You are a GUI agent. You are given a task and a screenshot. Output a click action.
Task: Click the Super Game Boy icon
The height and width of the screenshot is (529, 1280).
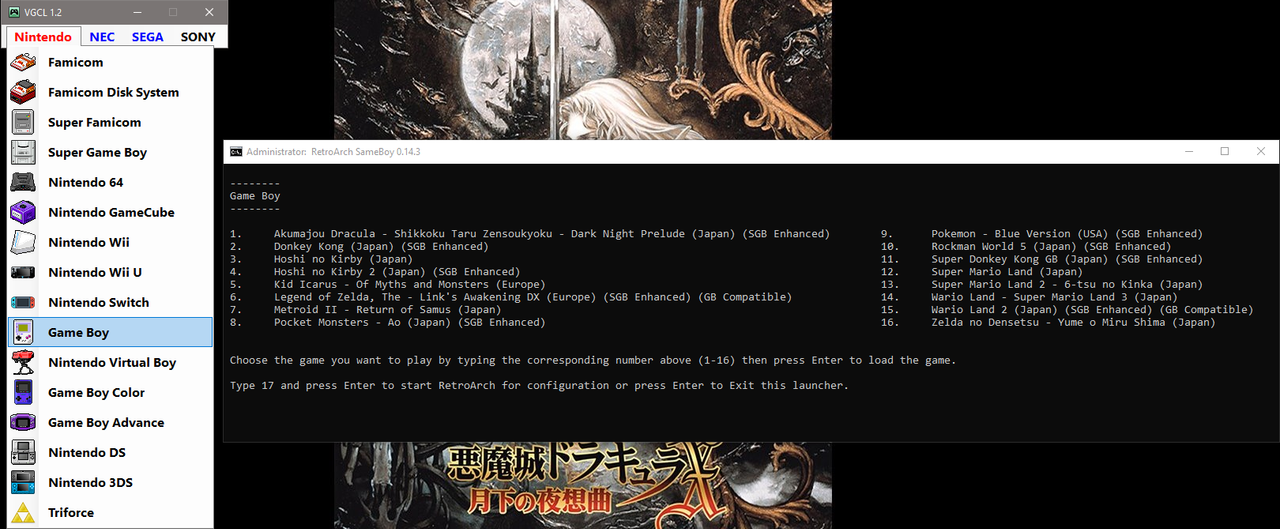23,152
